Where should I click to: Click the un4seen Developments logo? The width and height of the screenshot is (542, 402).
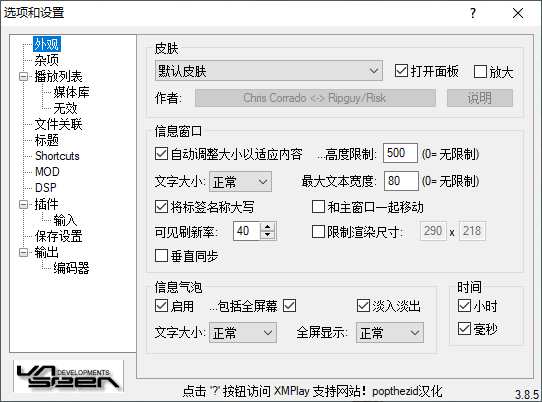click(68, 376)
